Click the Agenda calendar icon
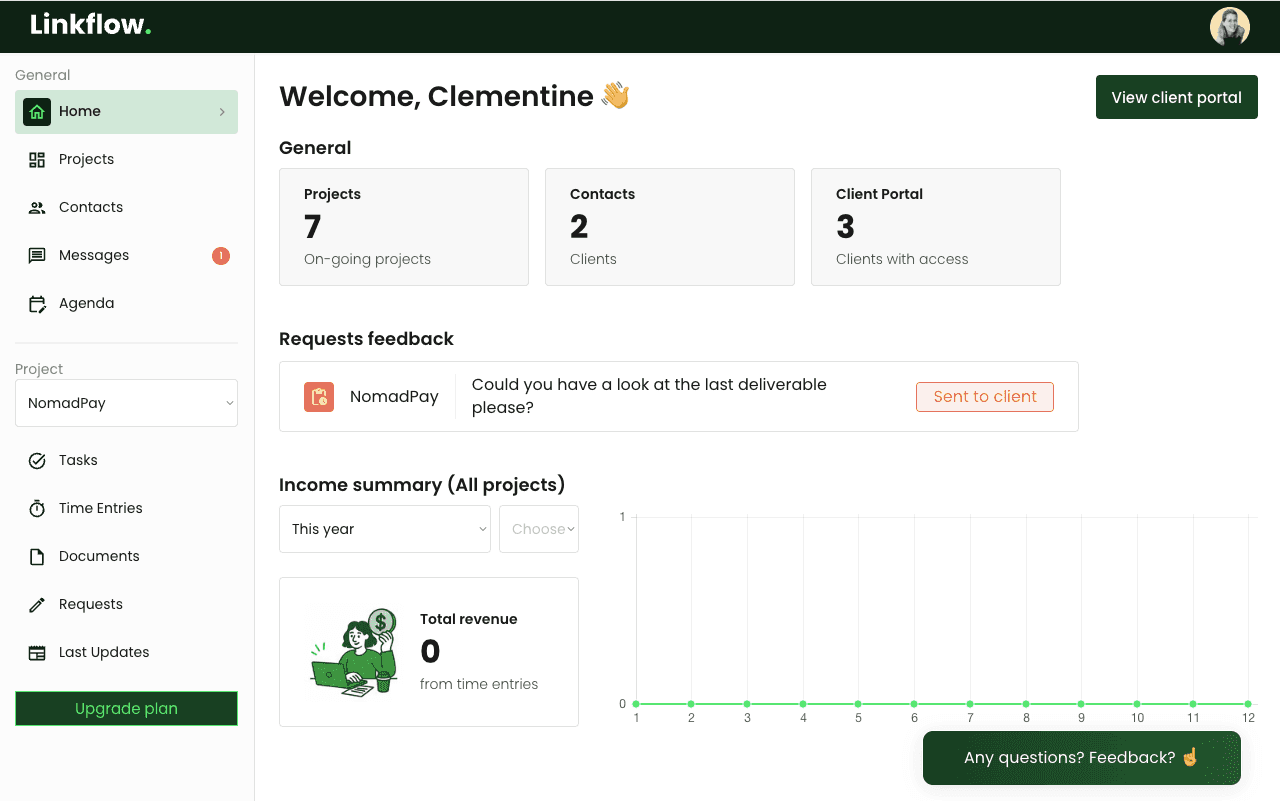The height and width of the screenshot is (801, 1280). click(37, 304)
